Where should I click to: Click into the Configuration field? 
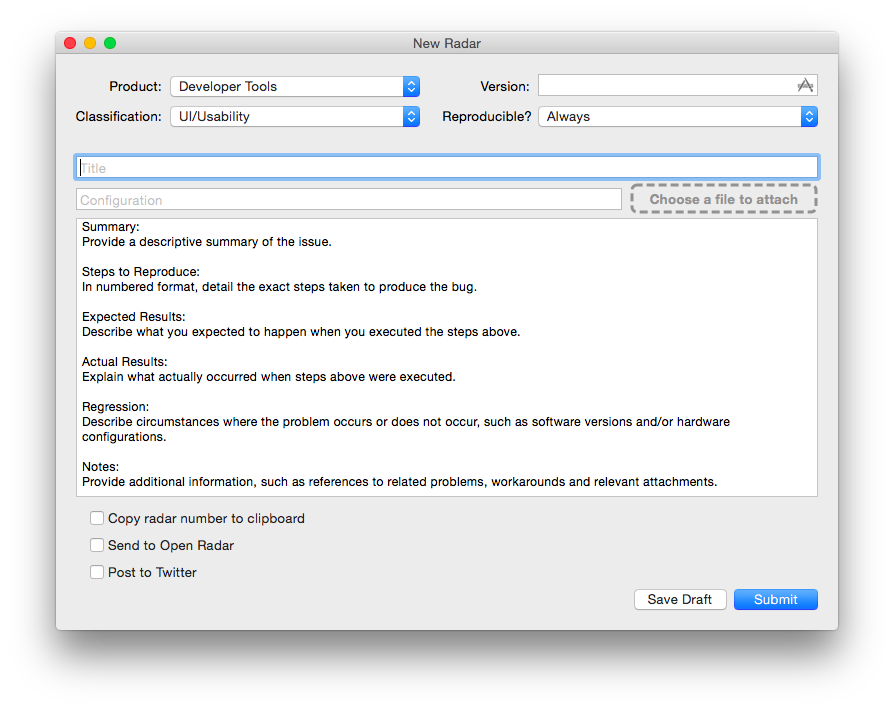(349, 200)
